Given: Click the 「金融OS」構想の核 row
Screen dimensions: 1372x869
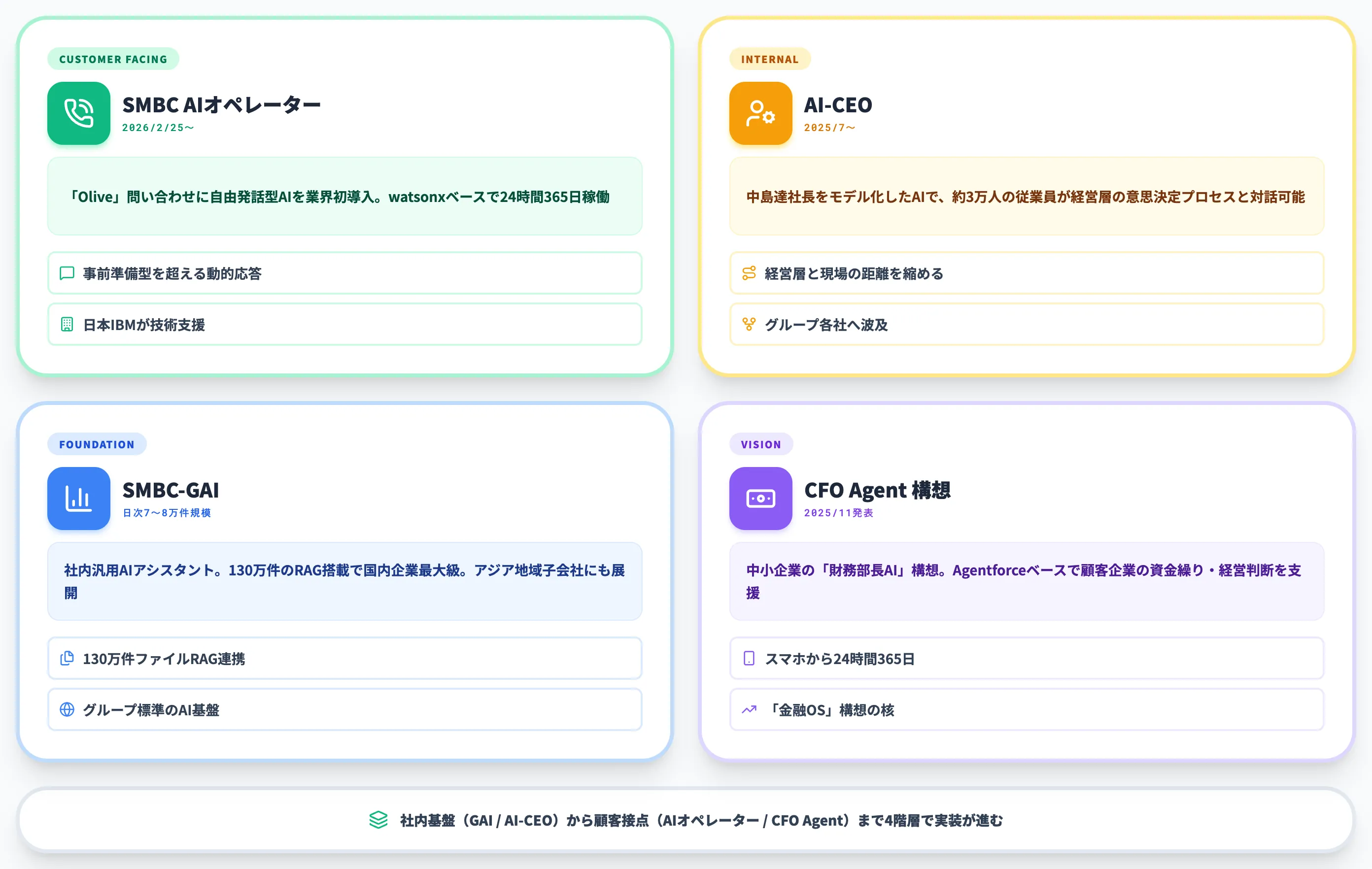Looking at the screenshot, I should tap(1027, 709).
